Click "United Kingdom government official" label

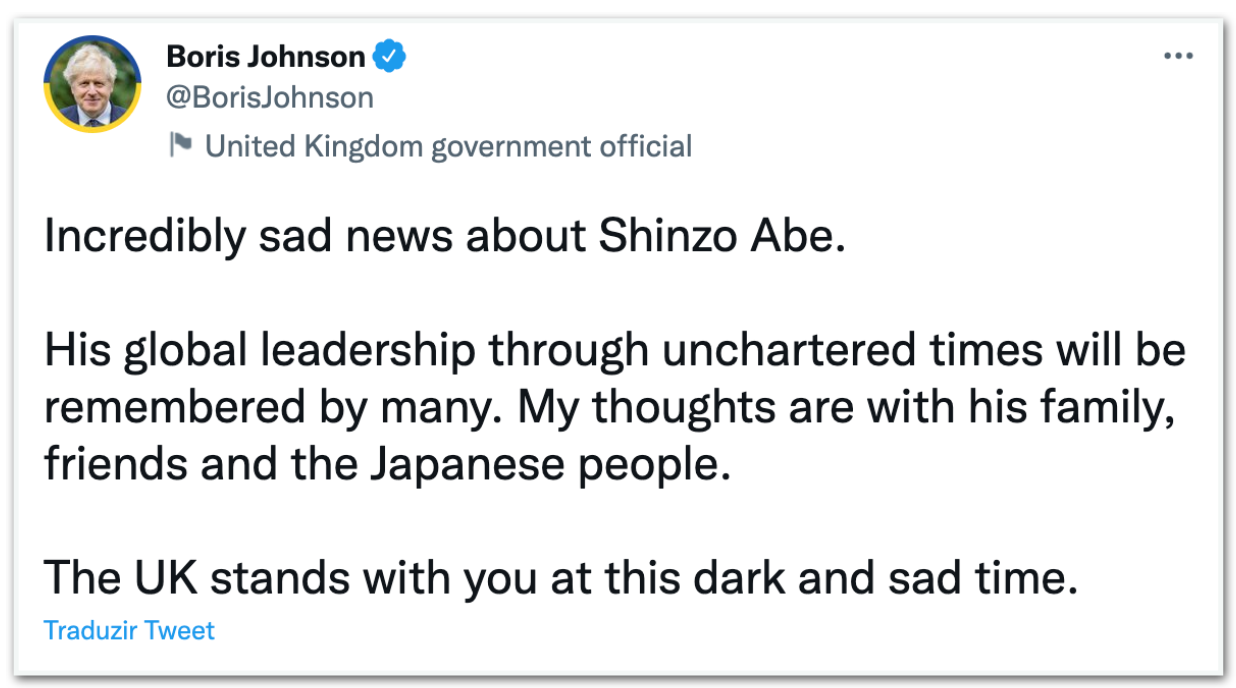click(448, 146)
